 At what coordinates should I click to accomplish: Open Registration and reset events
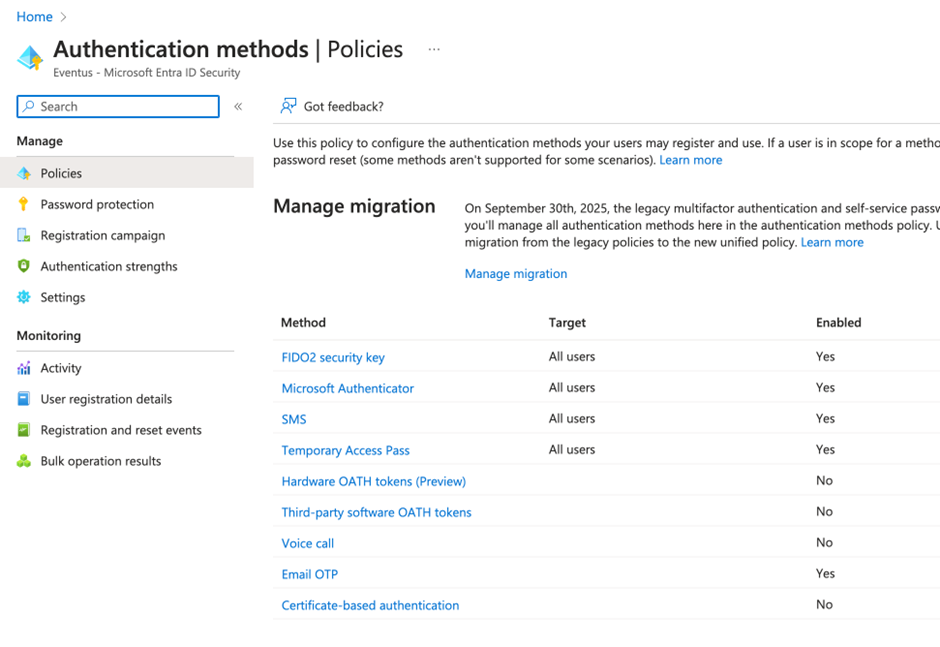(121, 430)
